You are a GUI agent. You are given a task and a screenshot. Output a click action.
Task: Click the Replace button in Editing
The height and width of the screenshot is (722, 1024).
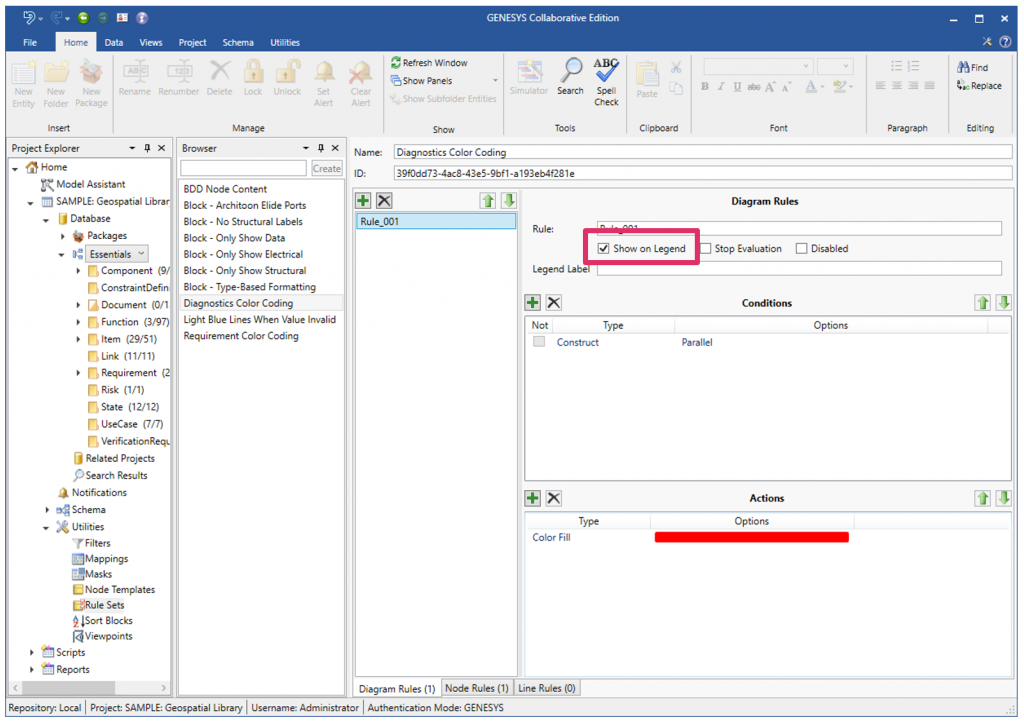pyautogui.click(x=979, y=86)
